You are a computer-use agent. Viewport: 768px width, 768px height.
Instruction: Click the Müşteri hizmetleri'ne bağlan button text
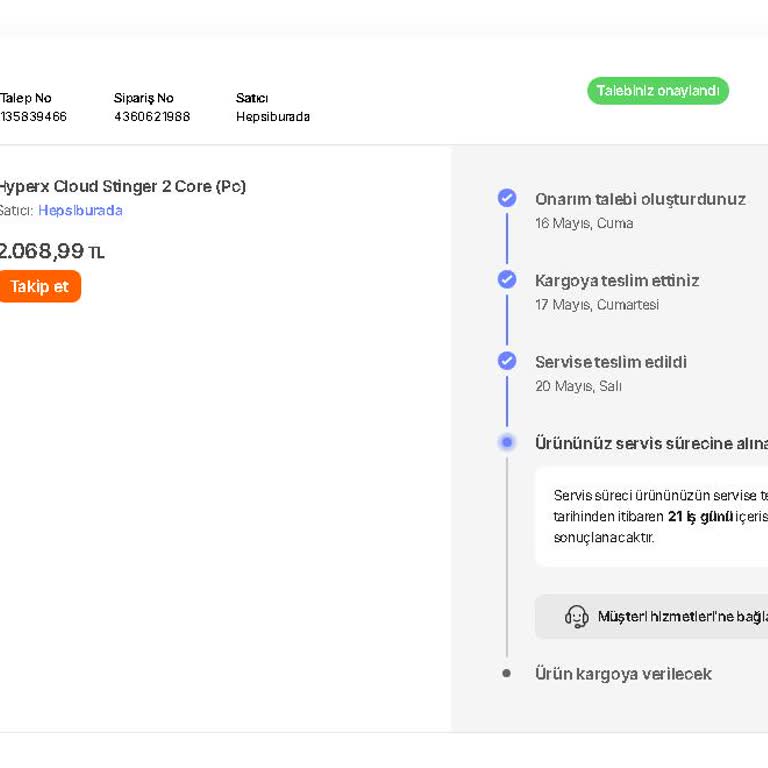(682, 617)
